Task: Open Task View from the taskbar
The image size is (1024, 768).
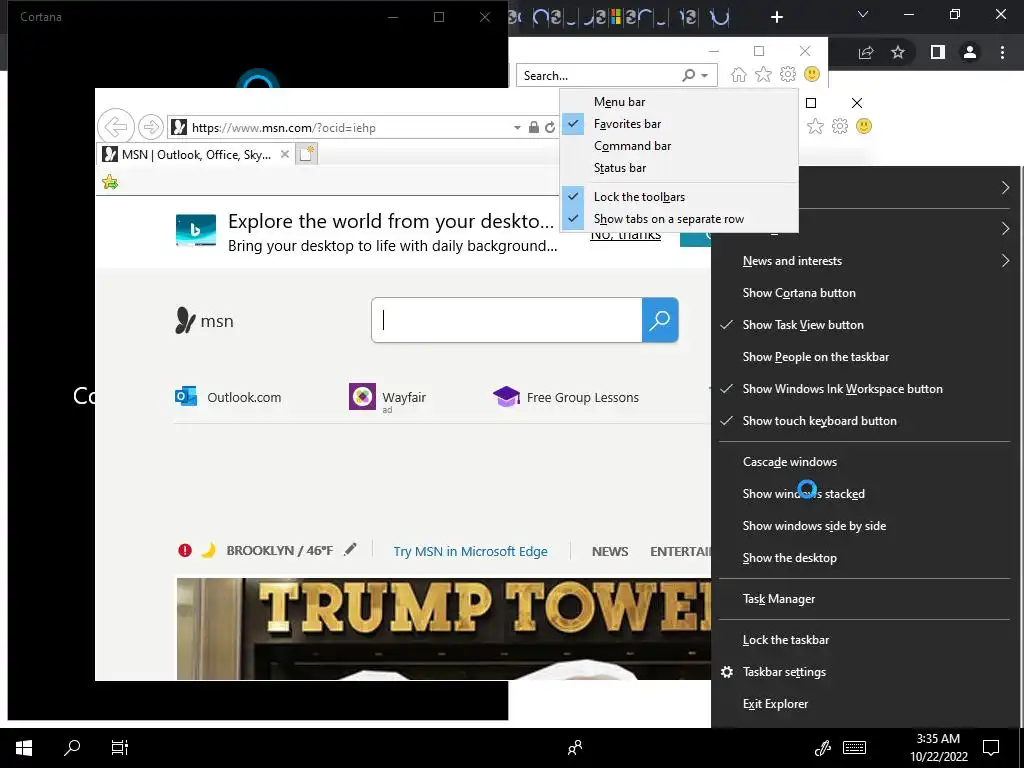Action: click(120, 748)
